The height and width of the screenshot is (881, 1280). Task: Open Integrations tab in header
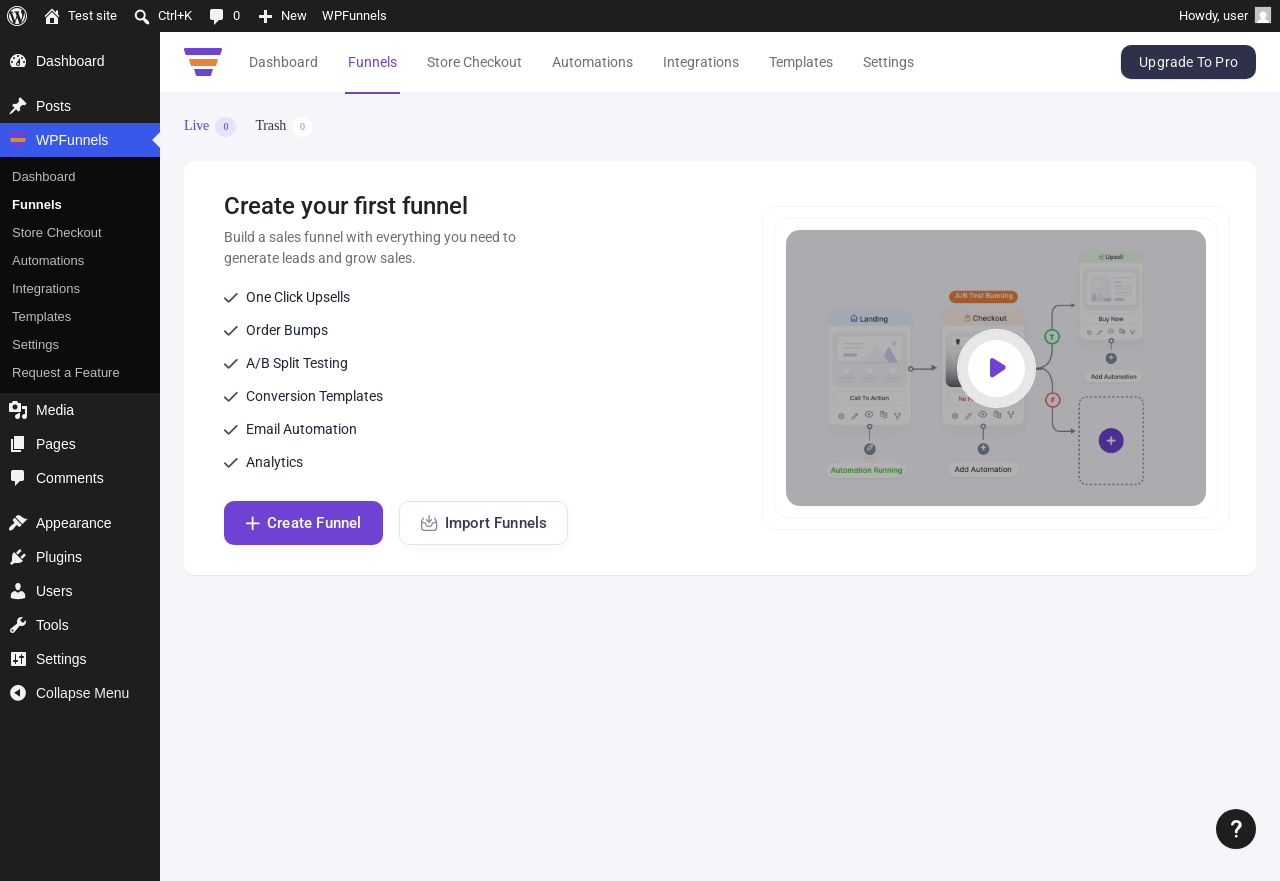(701, 62)
